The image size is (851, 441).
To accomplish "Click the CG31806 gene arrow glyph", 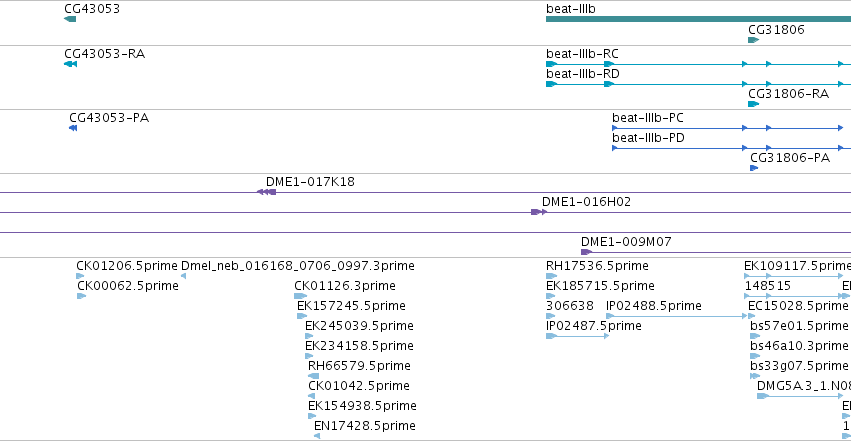I will coord(753,40).
